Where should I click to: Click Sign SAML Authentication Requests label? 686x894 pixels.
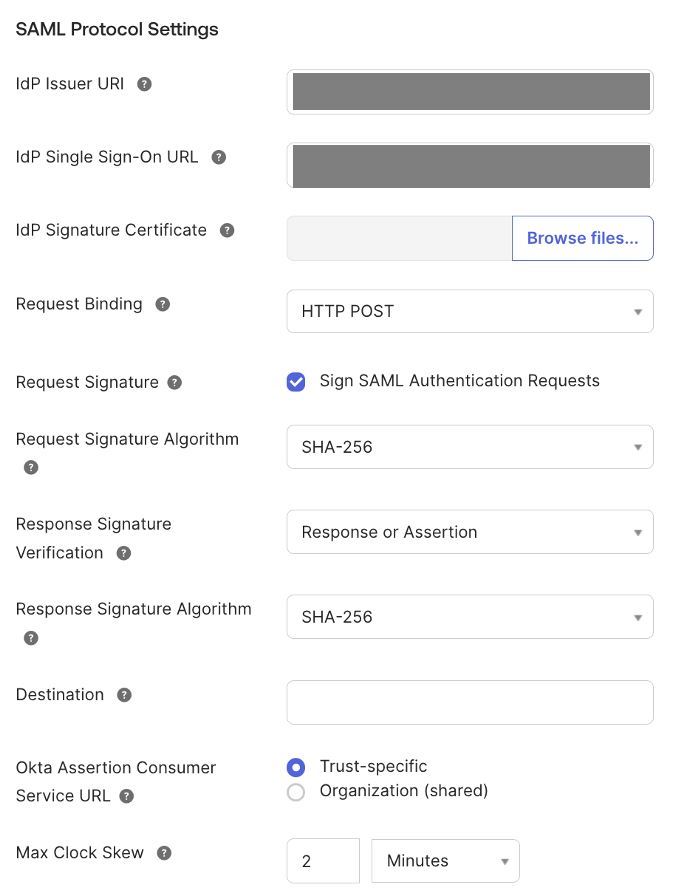(460, 381)
